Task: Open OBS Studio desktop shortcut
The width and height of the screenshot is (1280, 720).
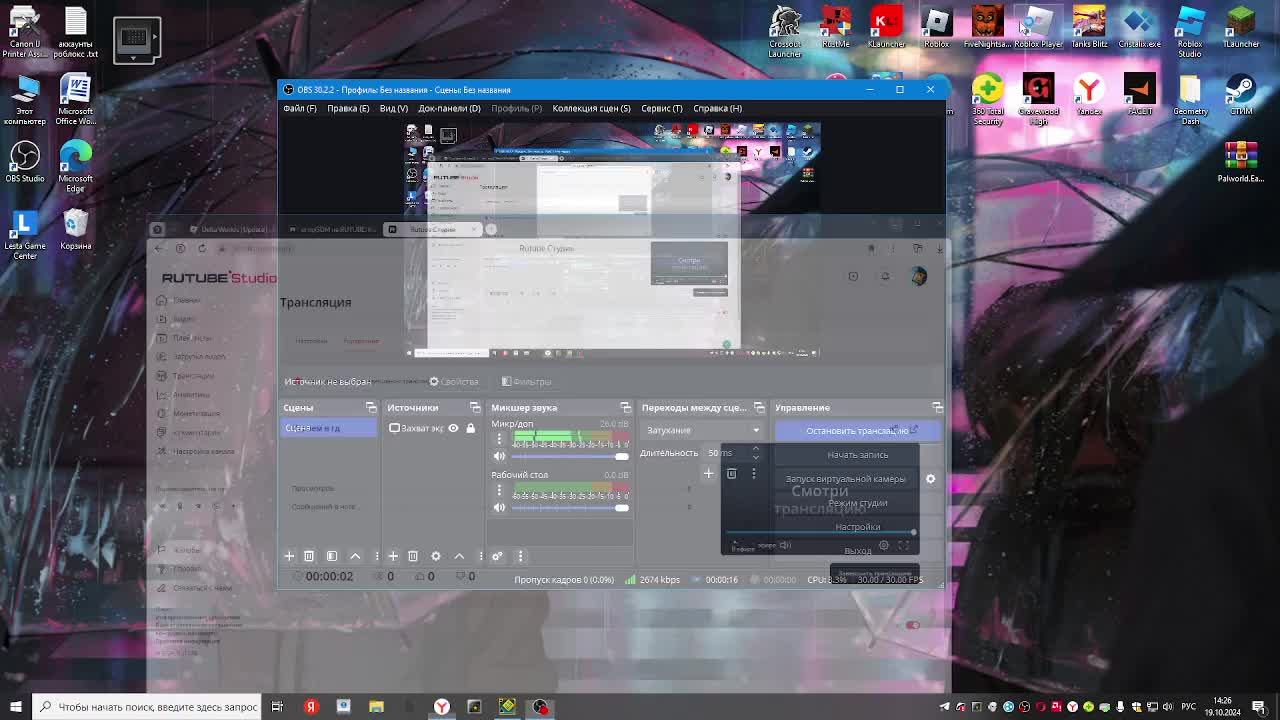Action: coord(25,161)
